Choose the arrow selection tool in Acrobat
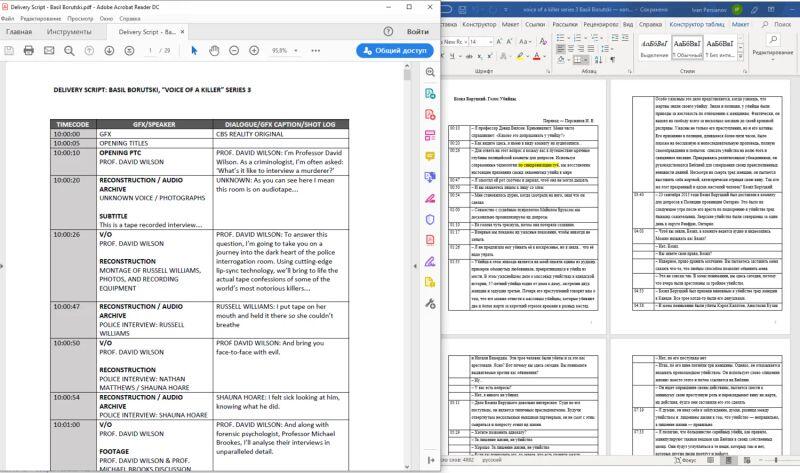Image resolution: width=800 pixels, height=473 pixels. pyautogui.click(x=195, y=50)
